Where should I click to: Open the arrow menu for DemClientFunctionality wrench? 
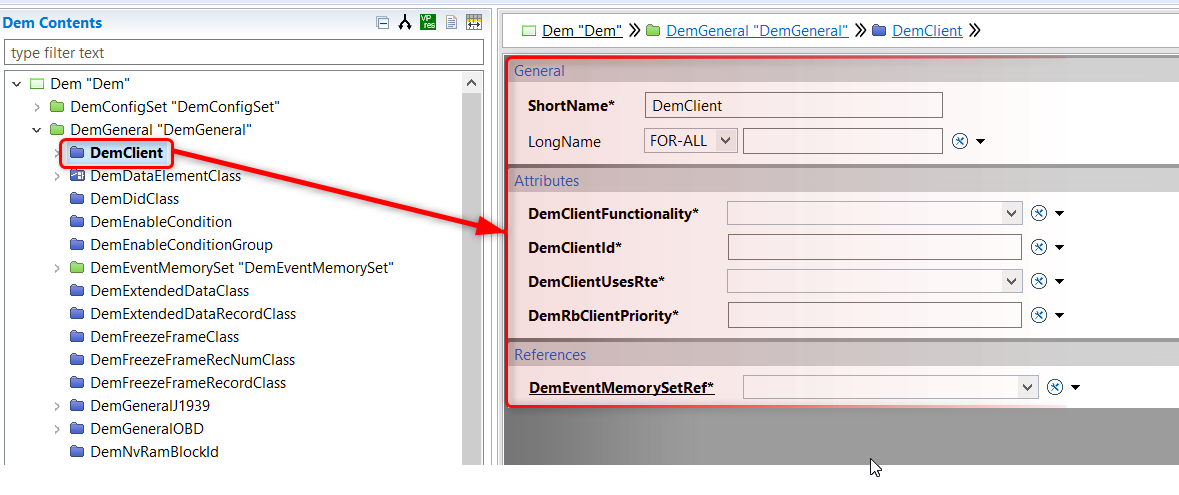[x=1059, y=214]
